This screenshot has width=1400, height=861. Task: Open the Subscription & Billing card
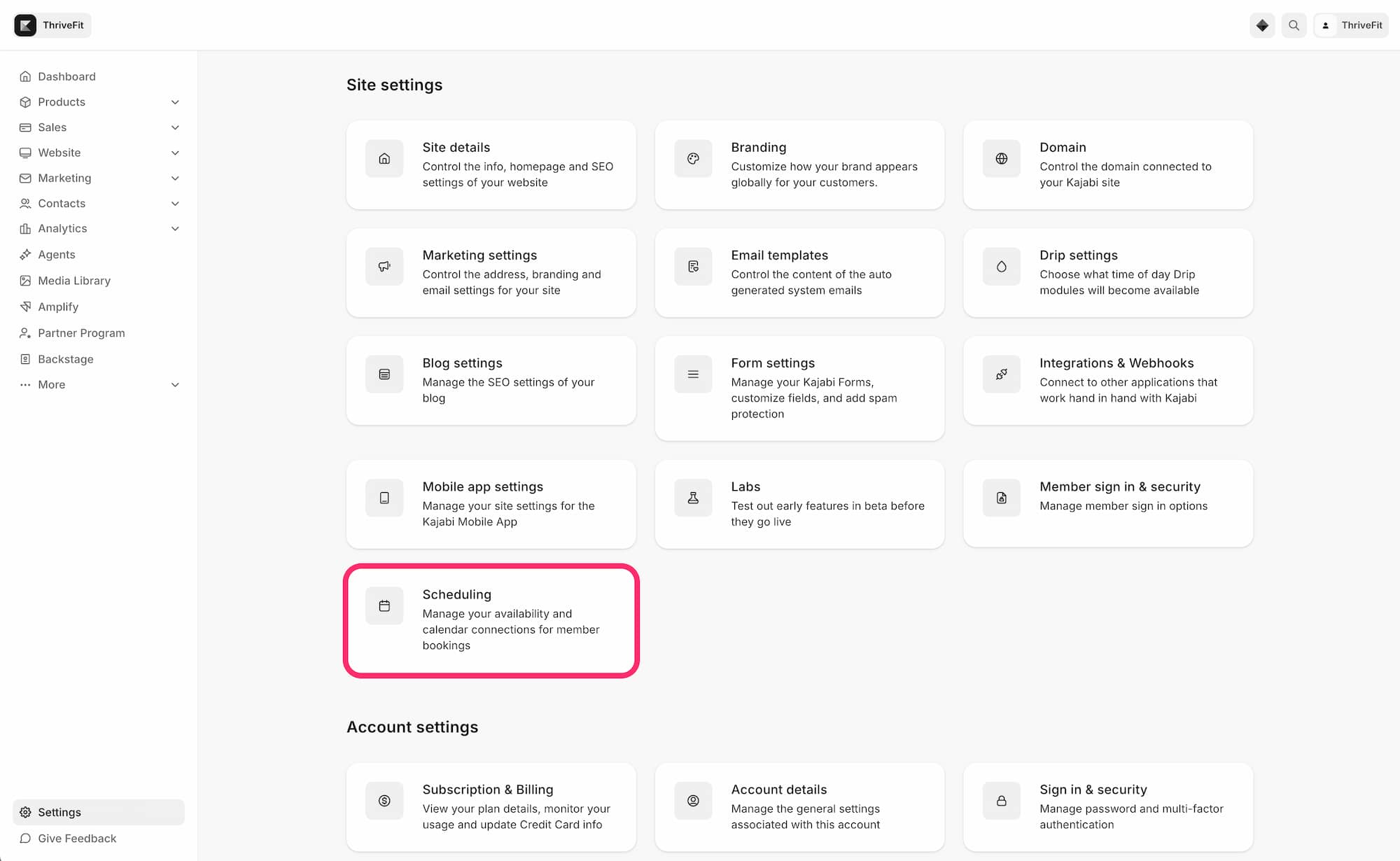click(x=491, y=807)
